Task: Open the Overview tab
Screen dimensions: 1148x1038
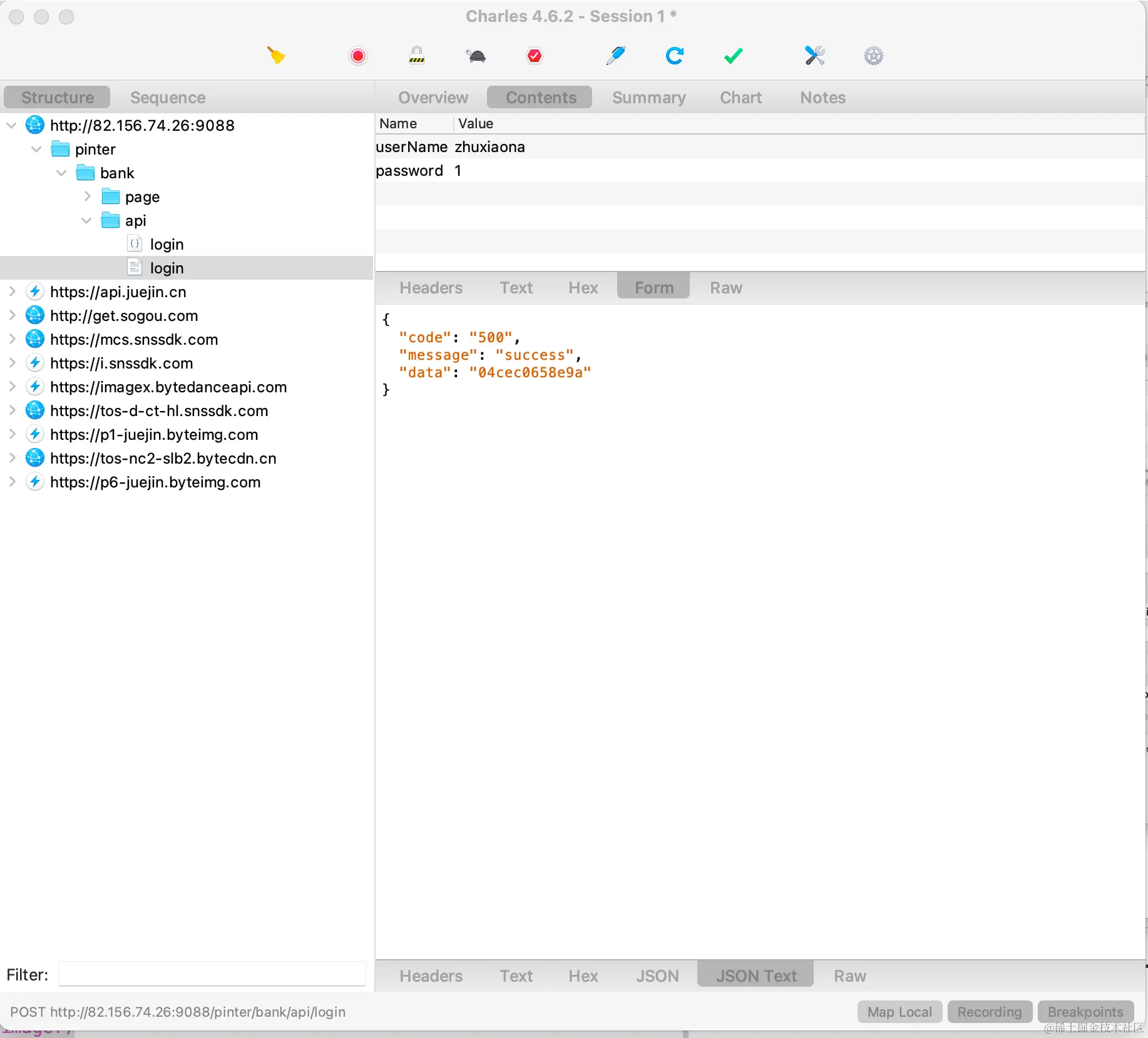Action: tap(433, 97)
